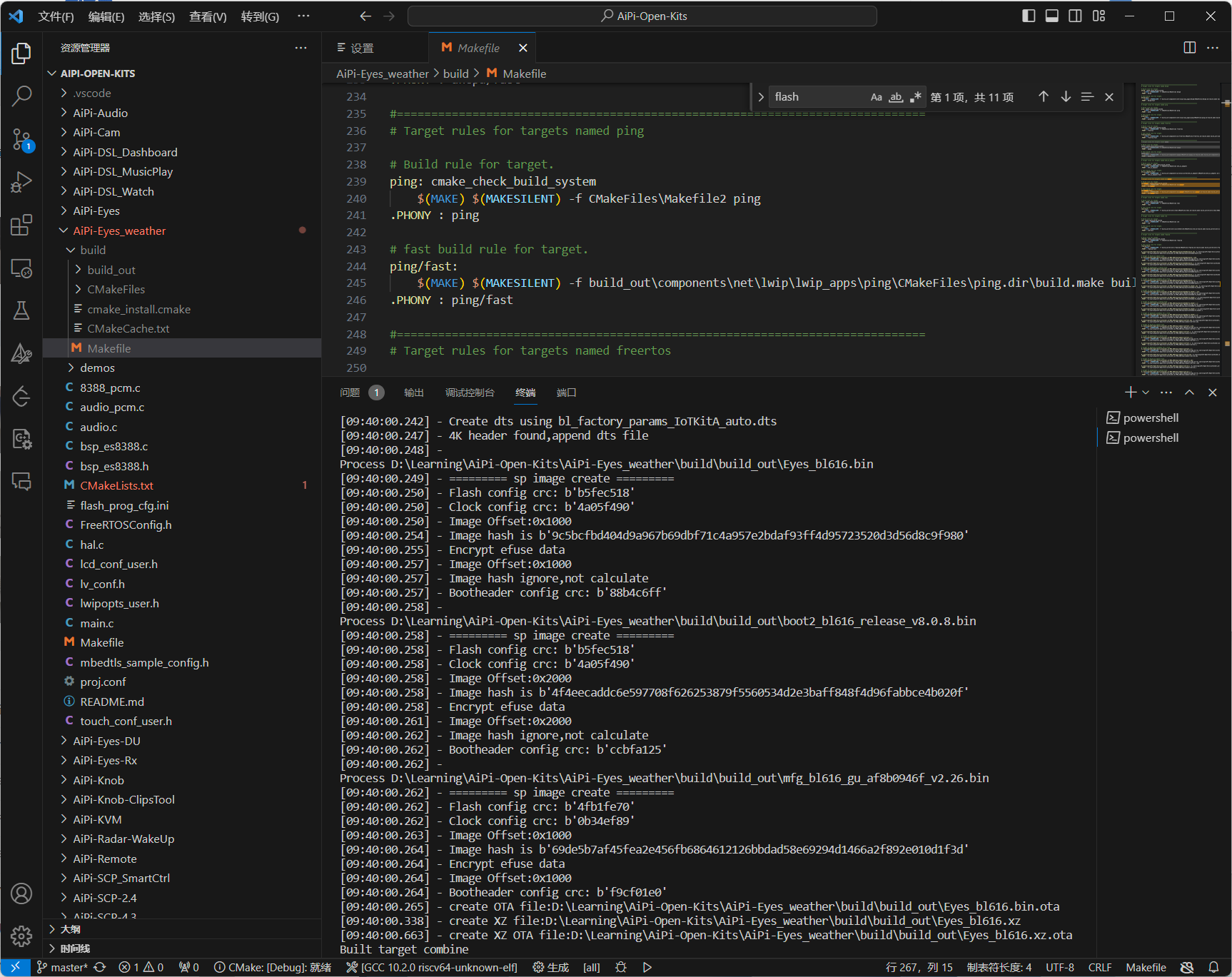Open the CMake view in activity bar
The height and width of the screenshot is (977, 1232).
point(21,353)
